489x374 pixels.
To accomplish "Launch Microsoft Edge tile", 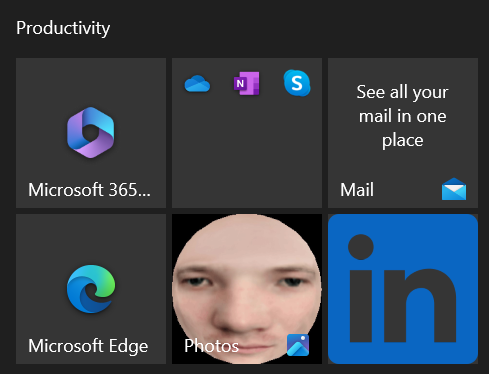I will point(91,289).
